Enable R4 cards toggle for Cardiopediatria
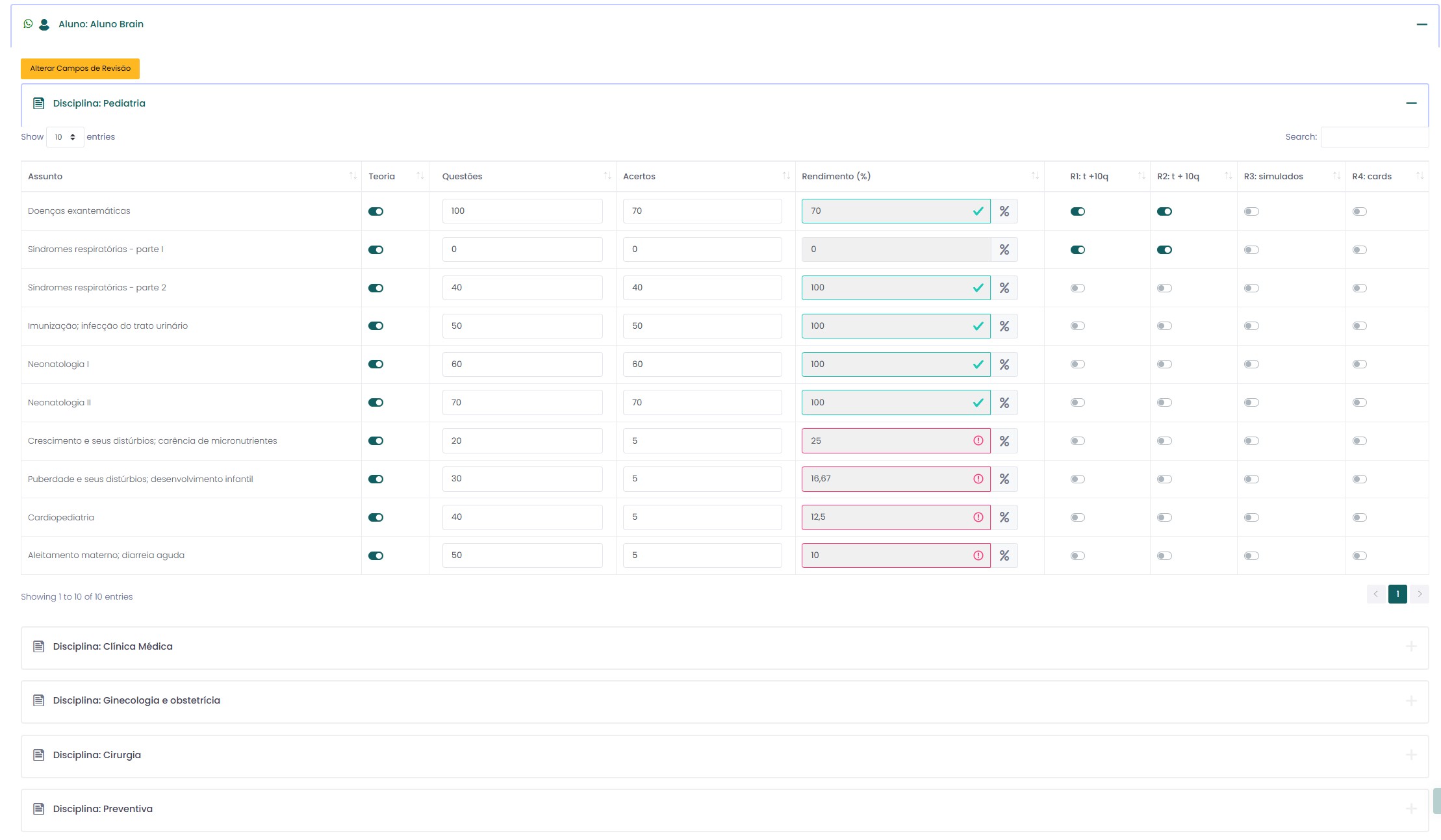 [x=1360, y=518]
